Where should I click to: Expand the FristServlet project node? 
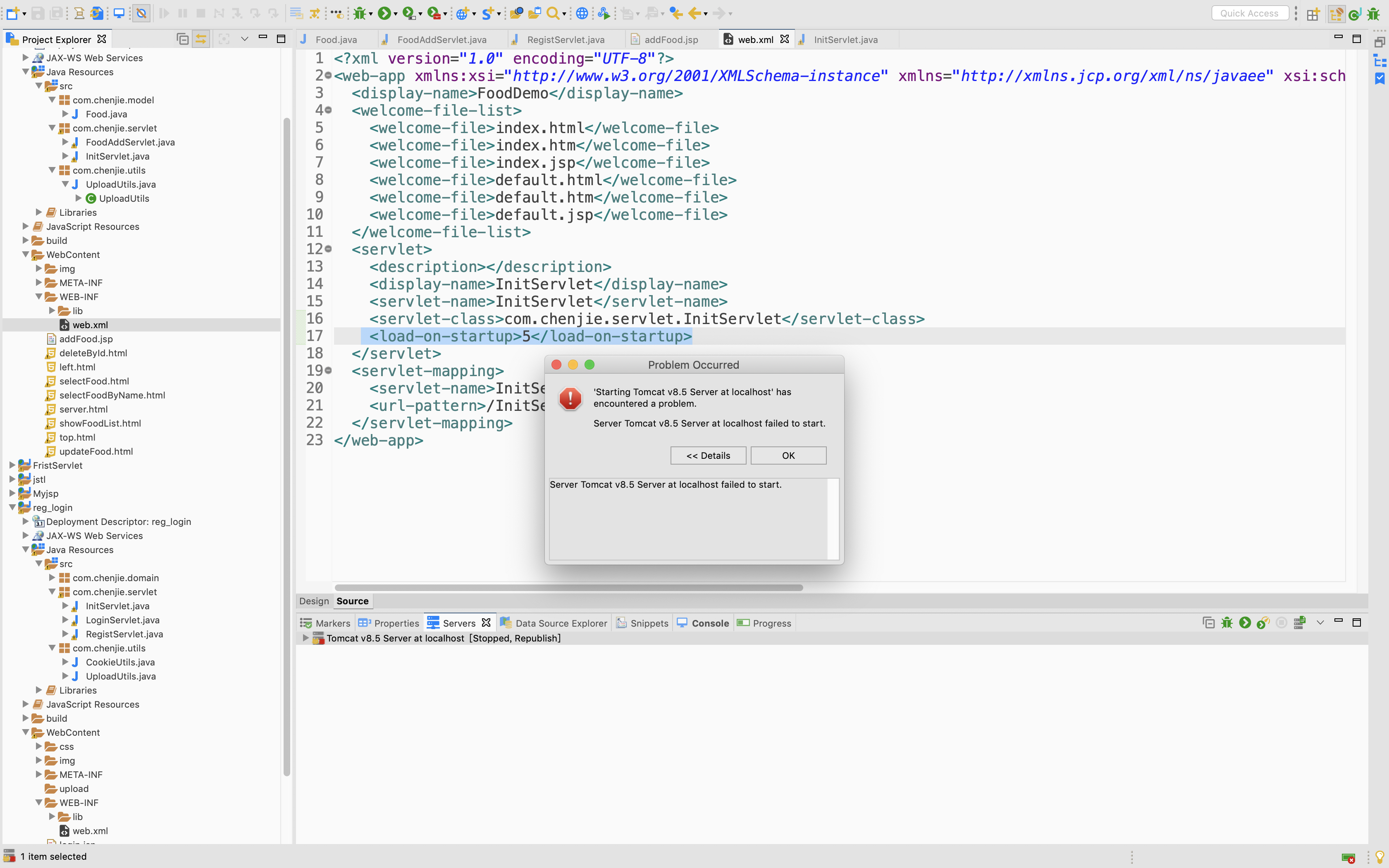(12, 465)
